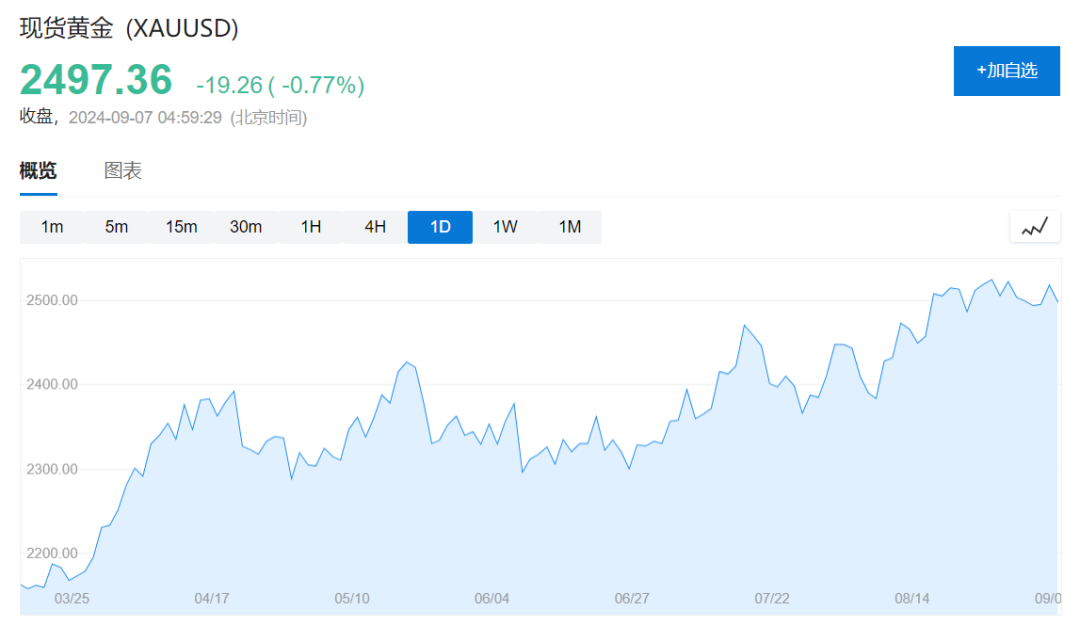Screen dimensions: 1080x626
Task: Select the 5m timeframe
Action: point(116,227)
